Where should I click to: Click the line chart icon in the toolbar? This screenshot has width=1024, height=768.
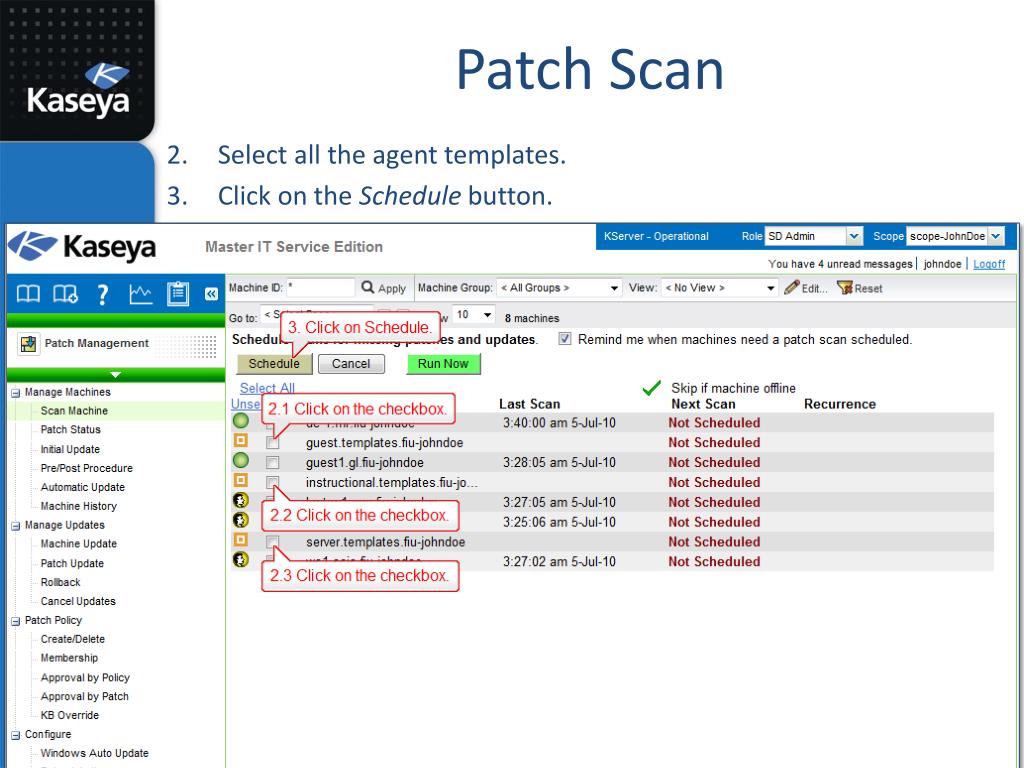140,295
